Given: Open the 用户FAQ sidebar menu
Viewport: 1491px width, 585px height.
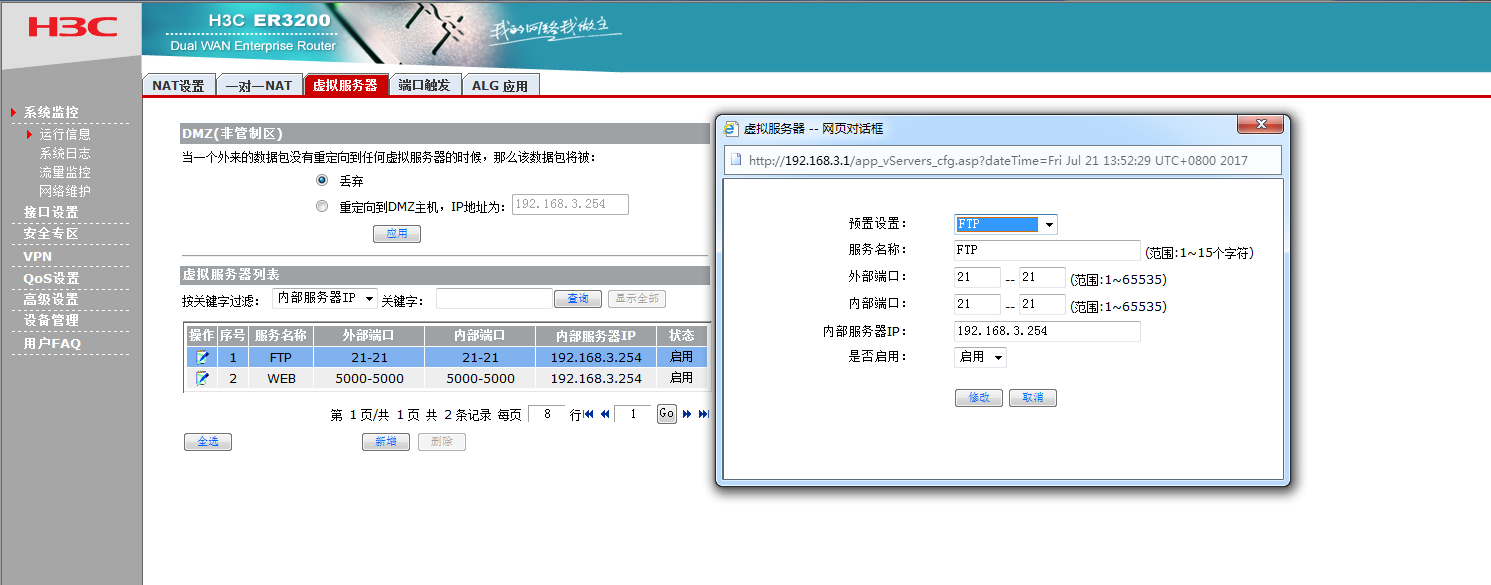Looking at the screenshot, I should click(52, 343).
